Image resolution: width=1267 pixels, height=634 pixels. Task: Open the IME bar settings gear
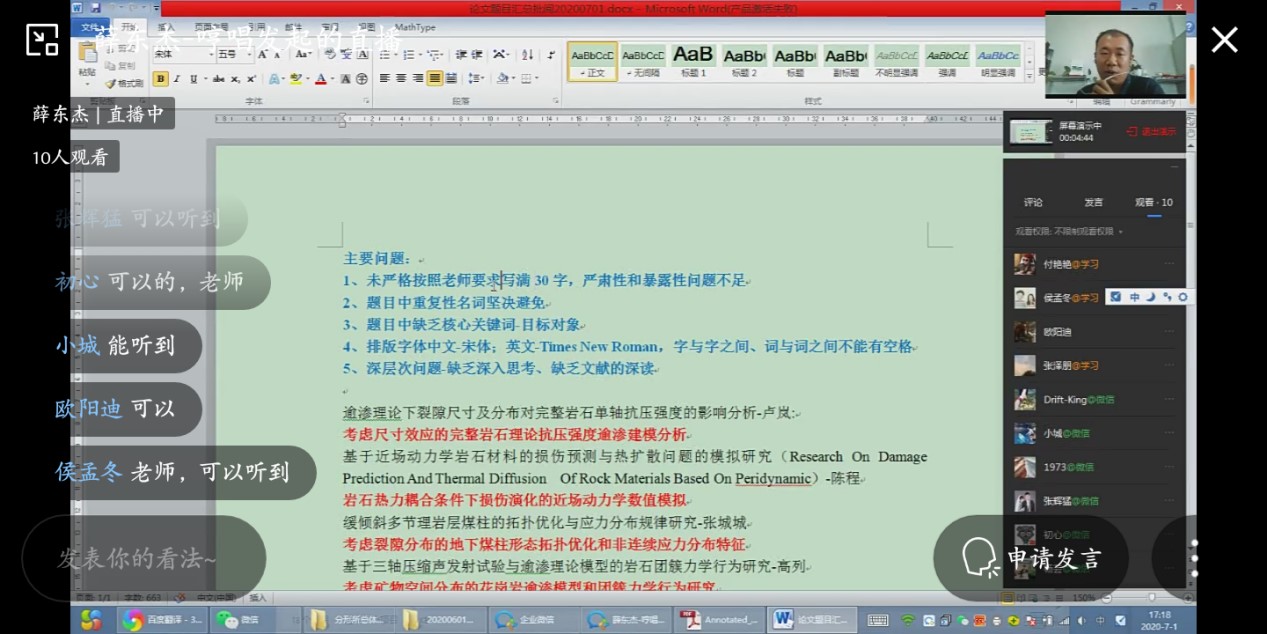pos(1183,297)
